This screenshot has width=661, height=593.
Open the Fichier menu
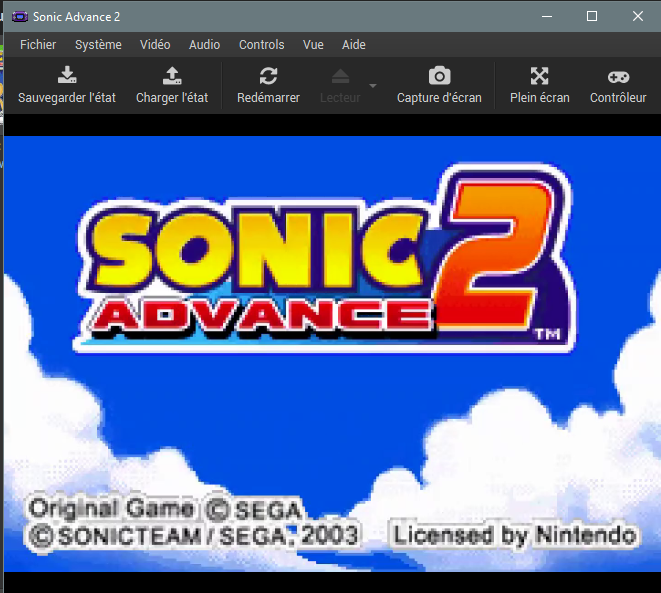(38, 45)
